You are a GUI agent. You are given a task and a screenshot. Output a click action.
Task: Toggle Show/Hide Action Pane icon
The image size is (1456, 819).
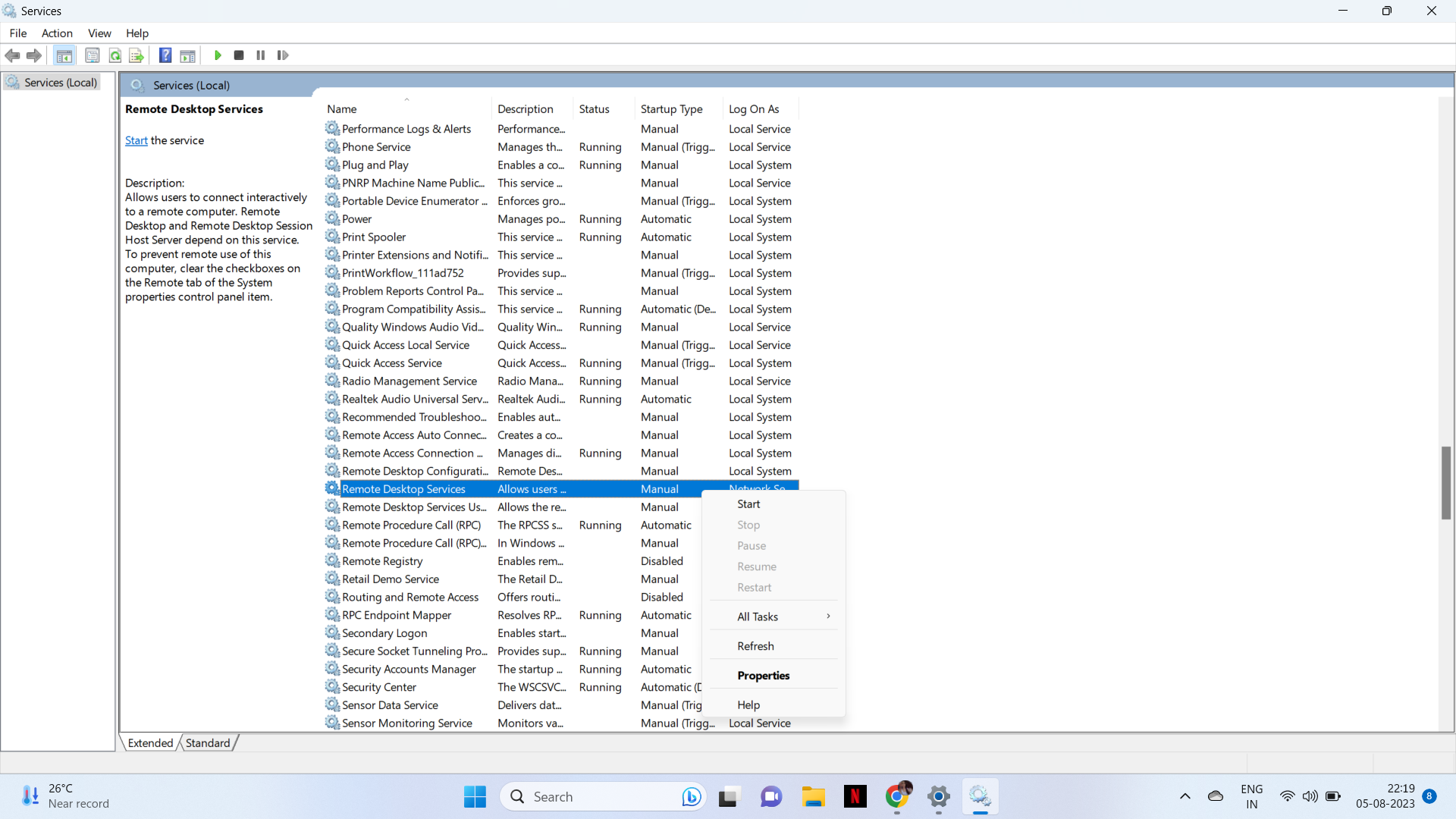[x=187, y=55]
